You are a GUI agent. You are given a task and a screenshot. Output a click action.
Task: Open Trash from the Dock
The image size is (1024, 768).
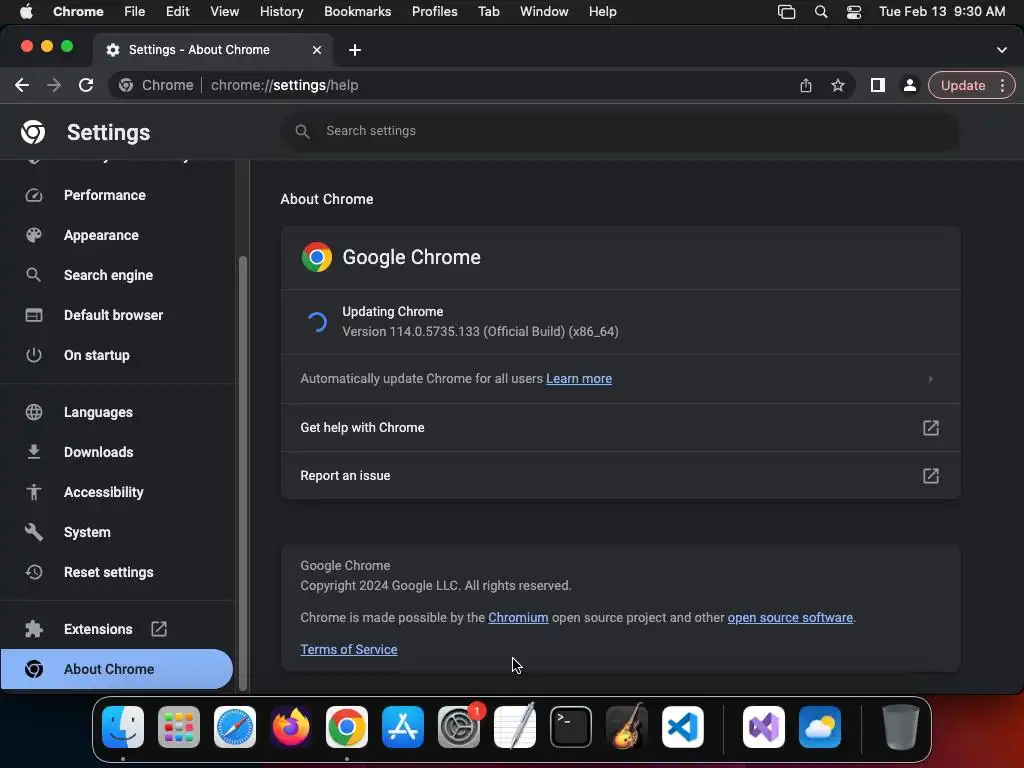[x=901, y=727]
